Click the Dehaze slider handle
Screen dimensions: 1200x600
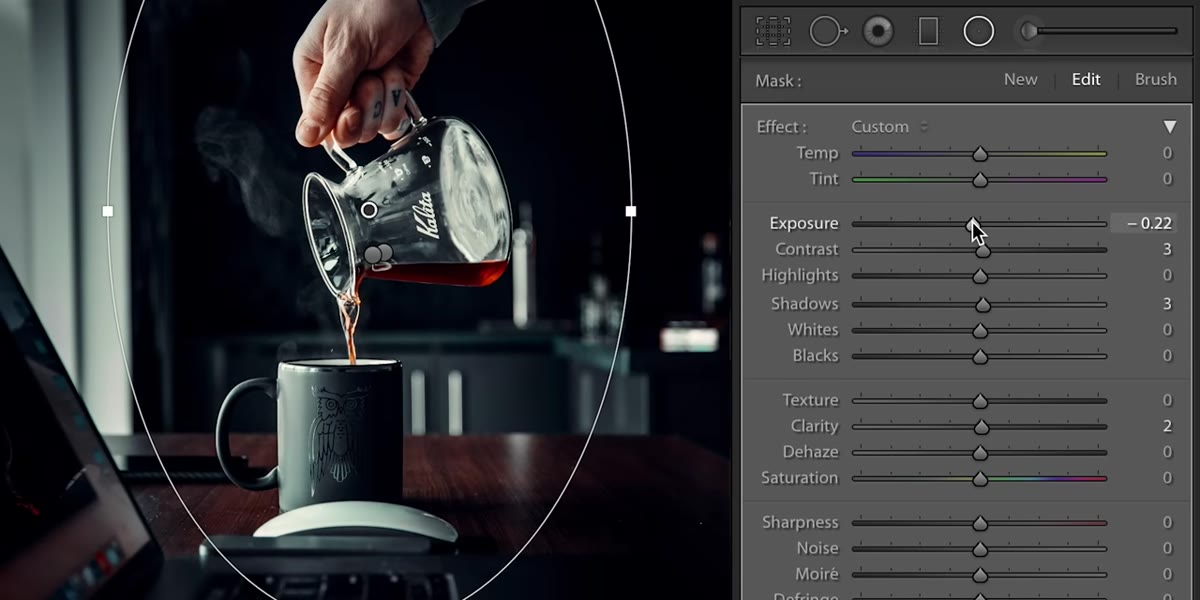980,453
